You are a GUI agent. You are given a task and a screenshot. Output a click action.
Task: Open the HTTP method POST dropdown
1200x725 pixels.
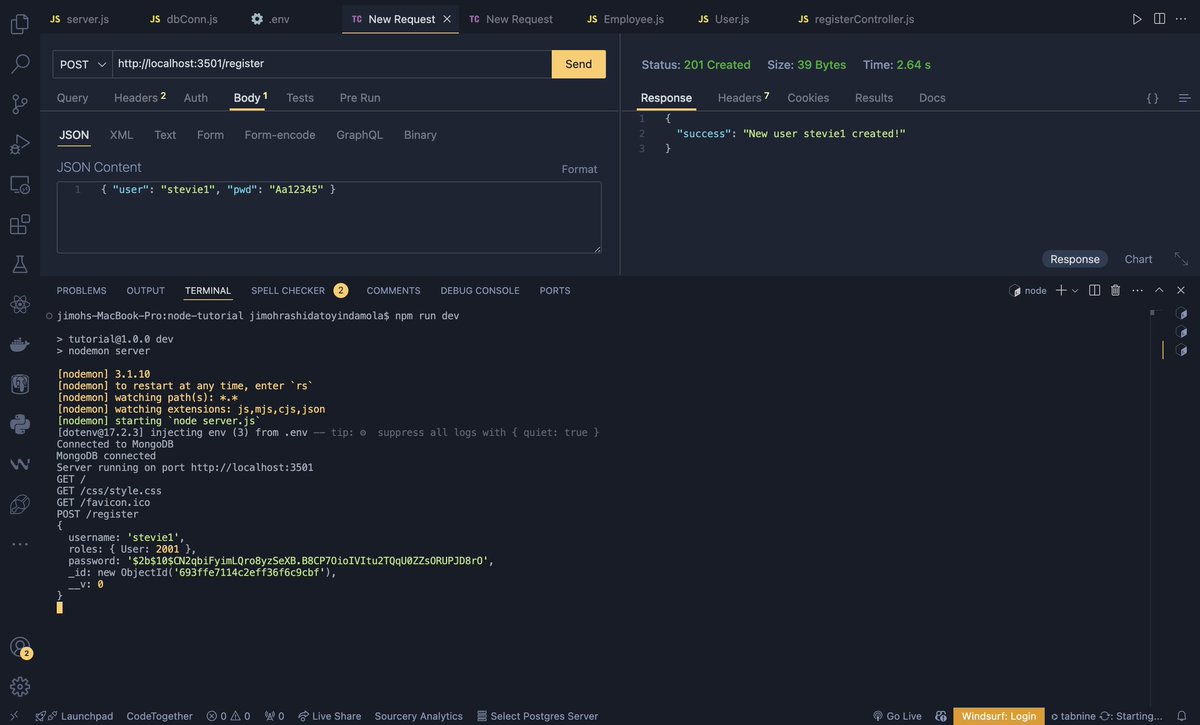pyautogui.click(x=83, y=64)
